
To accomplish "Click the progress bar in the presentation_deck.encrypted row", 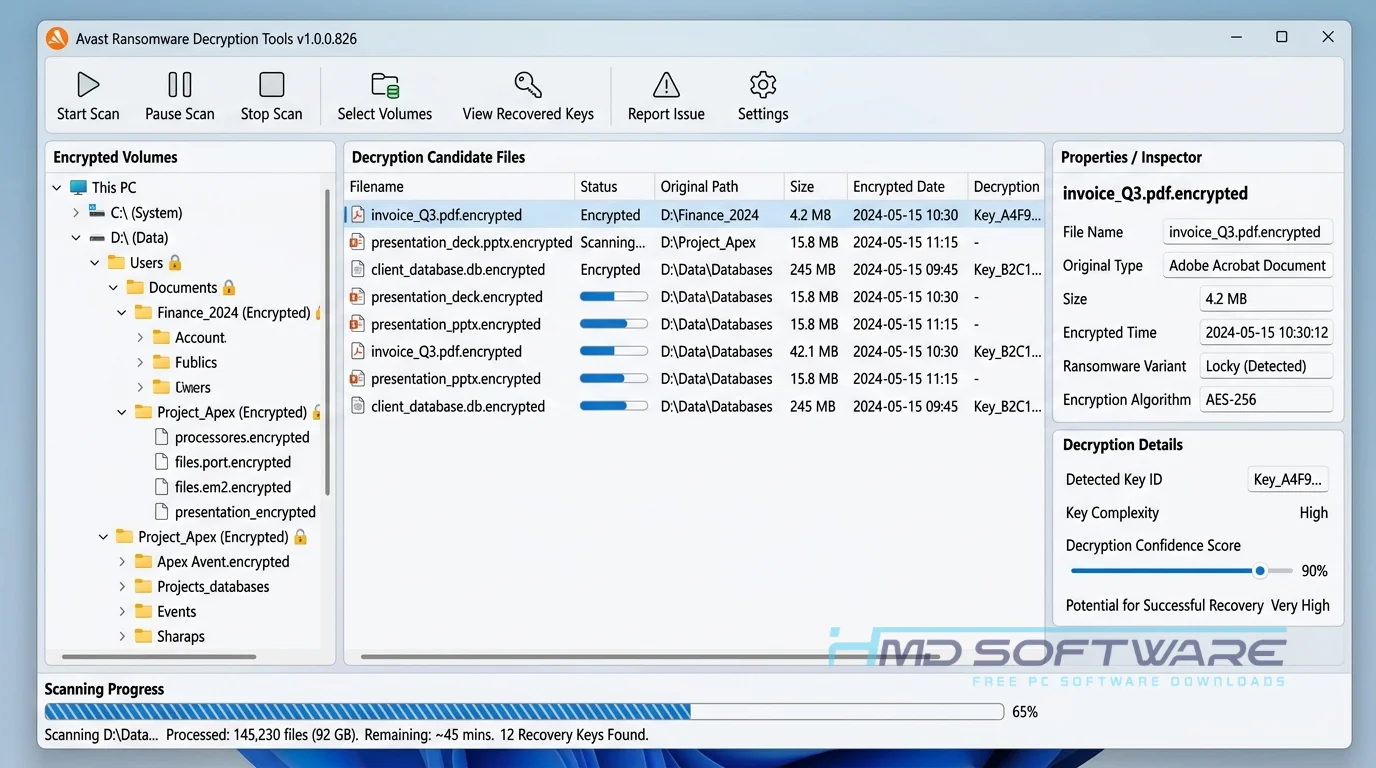I will pyautogui.click(x=614, y=297).
